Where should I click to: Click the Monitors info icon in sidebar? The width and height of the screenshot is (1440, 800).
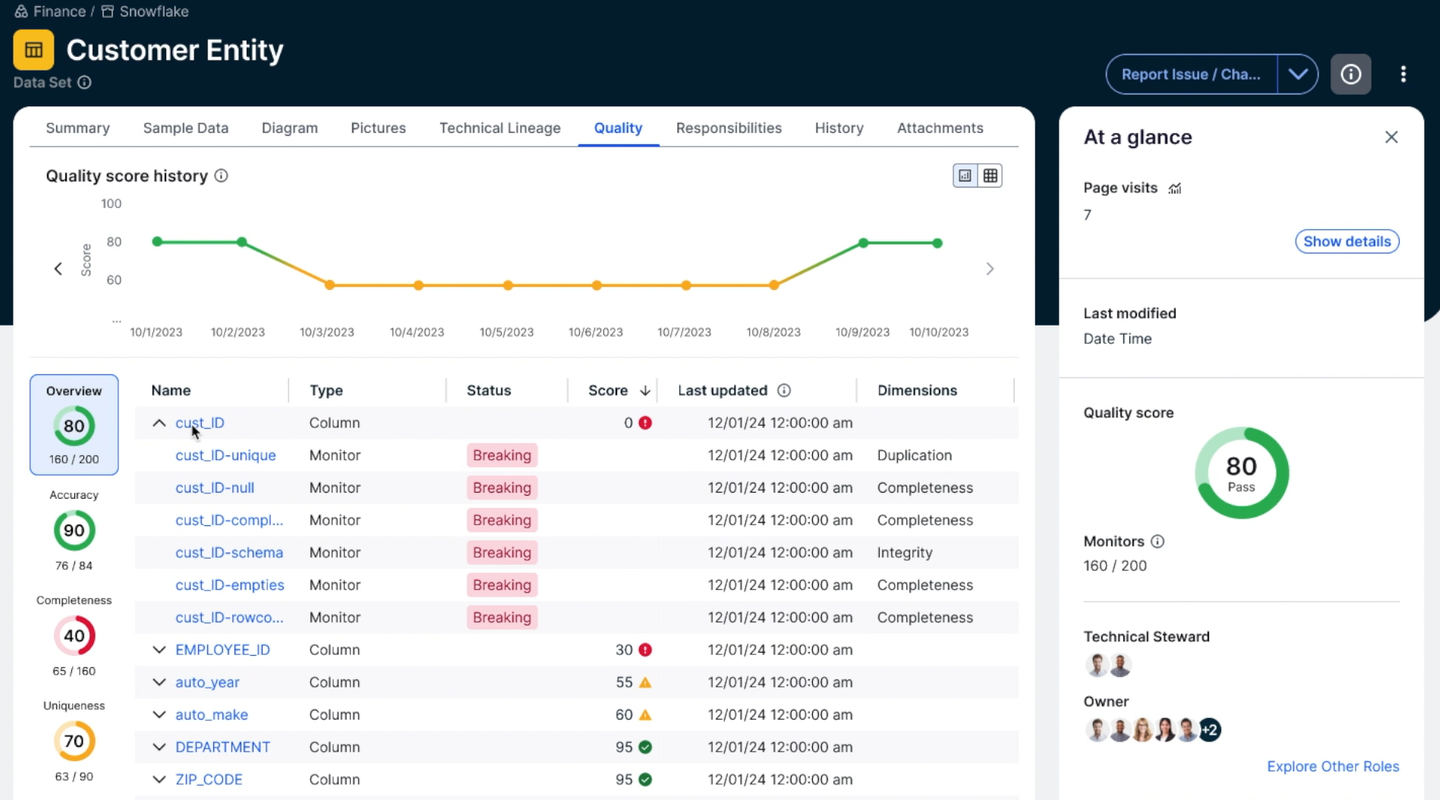click(1158, 541)
